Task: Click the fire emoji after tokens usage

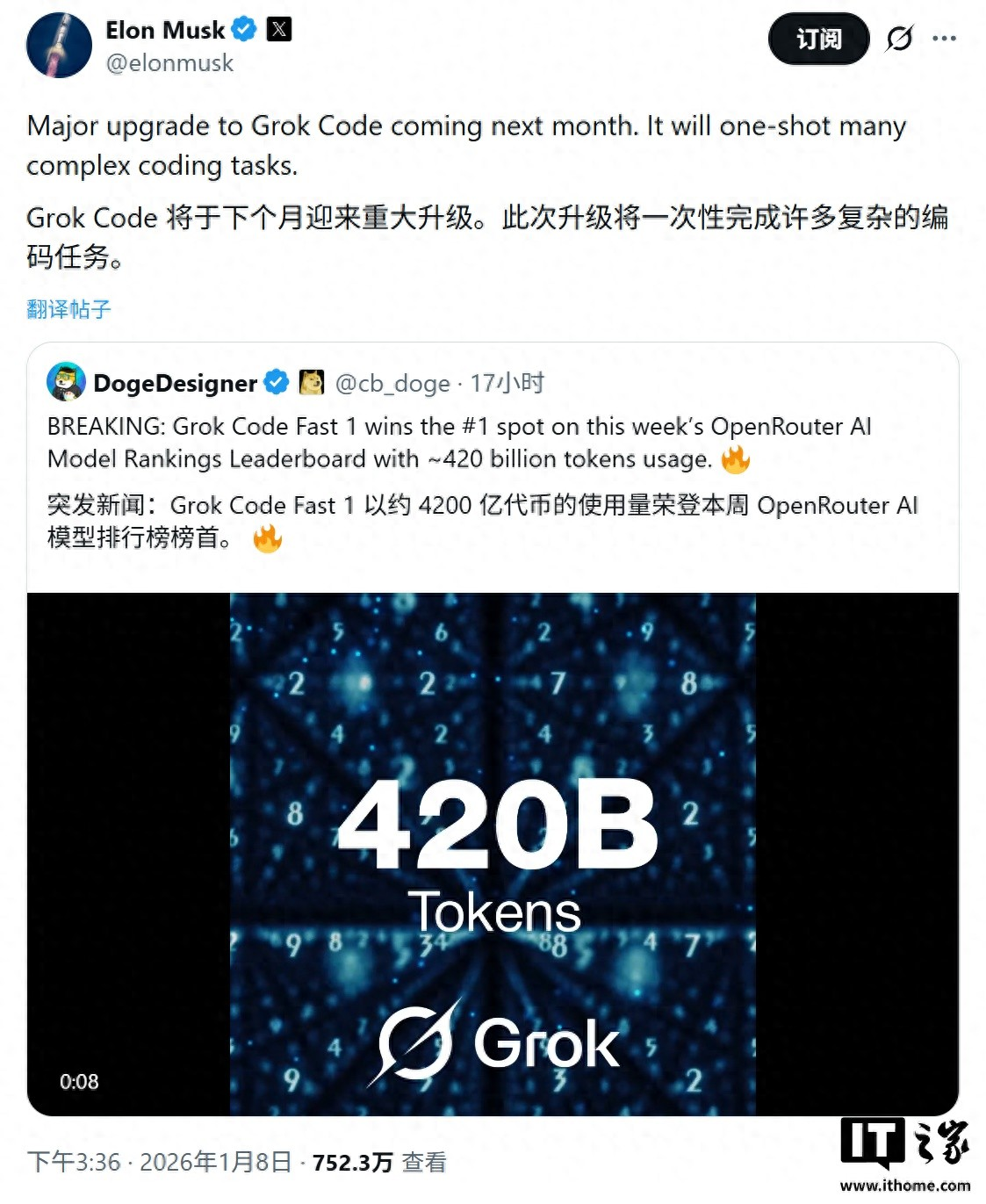Action: coord(736,459)
